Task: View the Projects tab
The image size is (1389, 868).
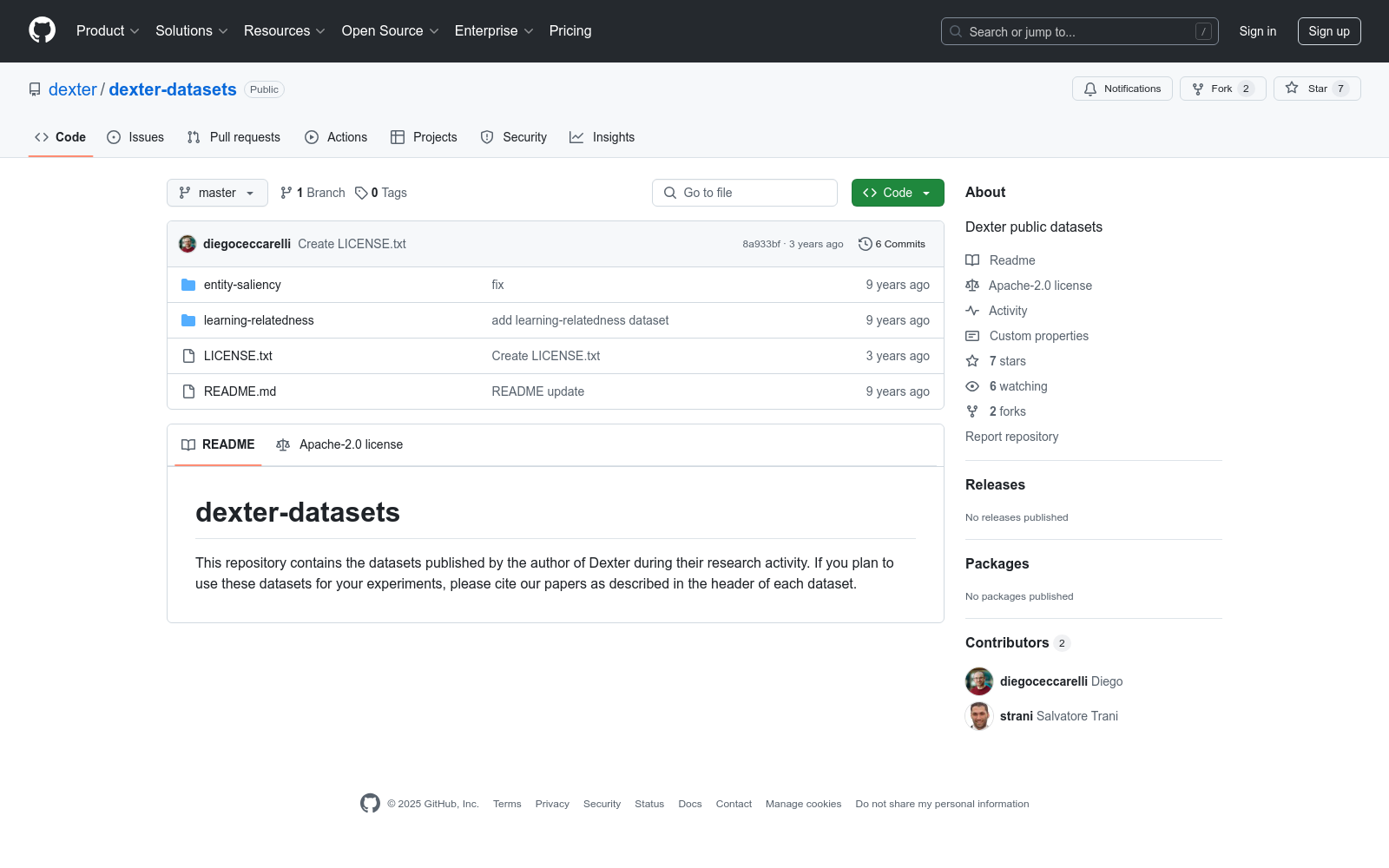Action: (x=424, y=137)
